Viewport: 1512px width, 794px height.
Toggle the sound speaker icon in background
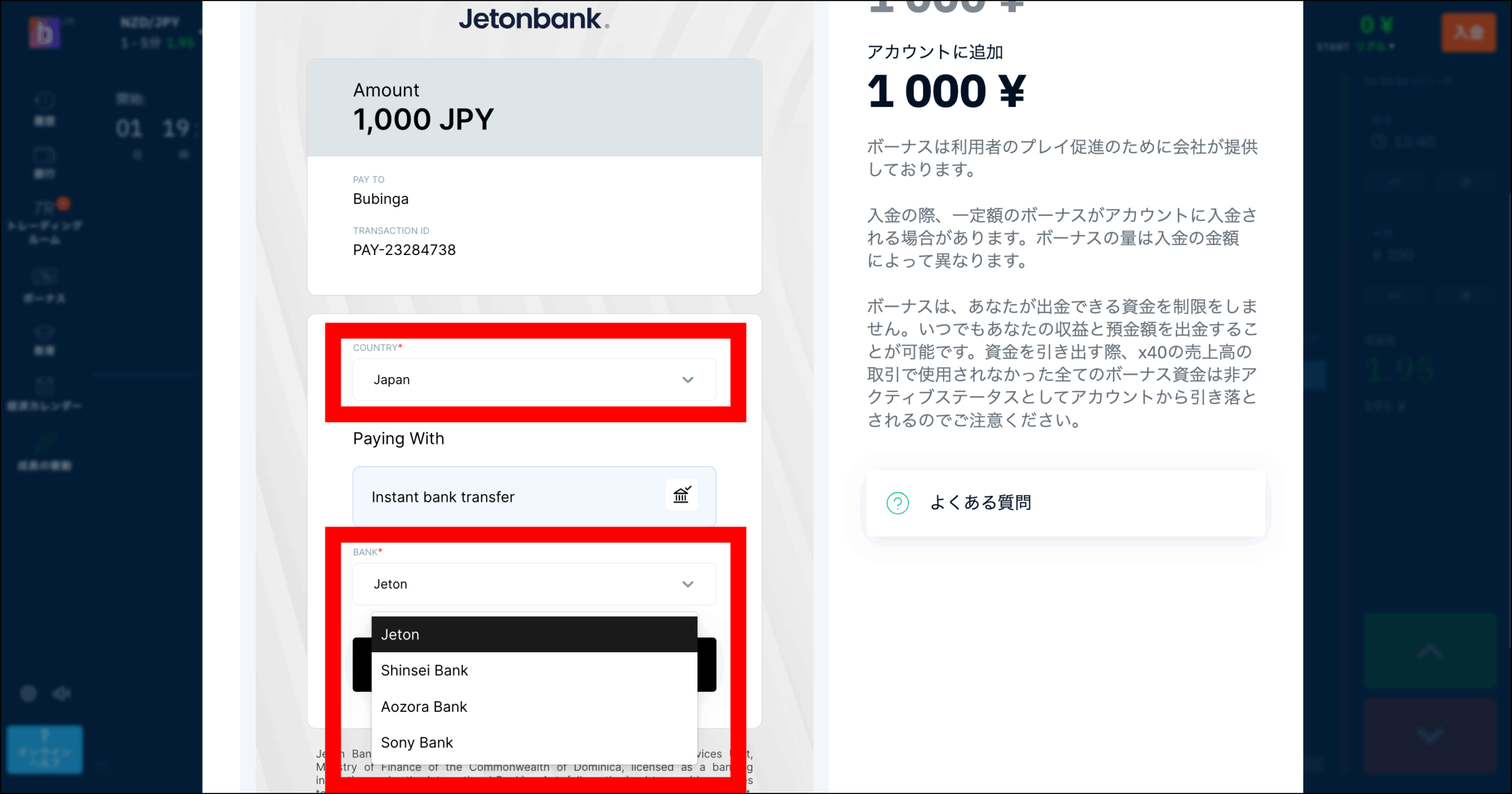[x=61, y=693]
